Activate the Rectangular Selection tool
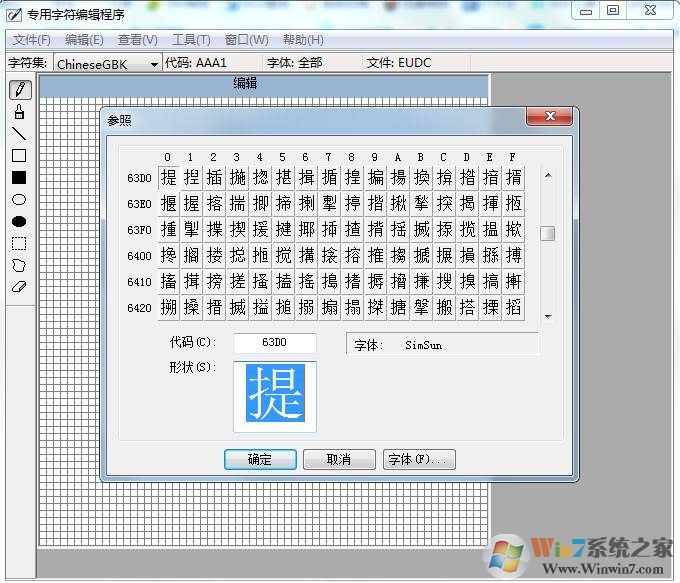This screenshot has height=583, width=680. 19,243
